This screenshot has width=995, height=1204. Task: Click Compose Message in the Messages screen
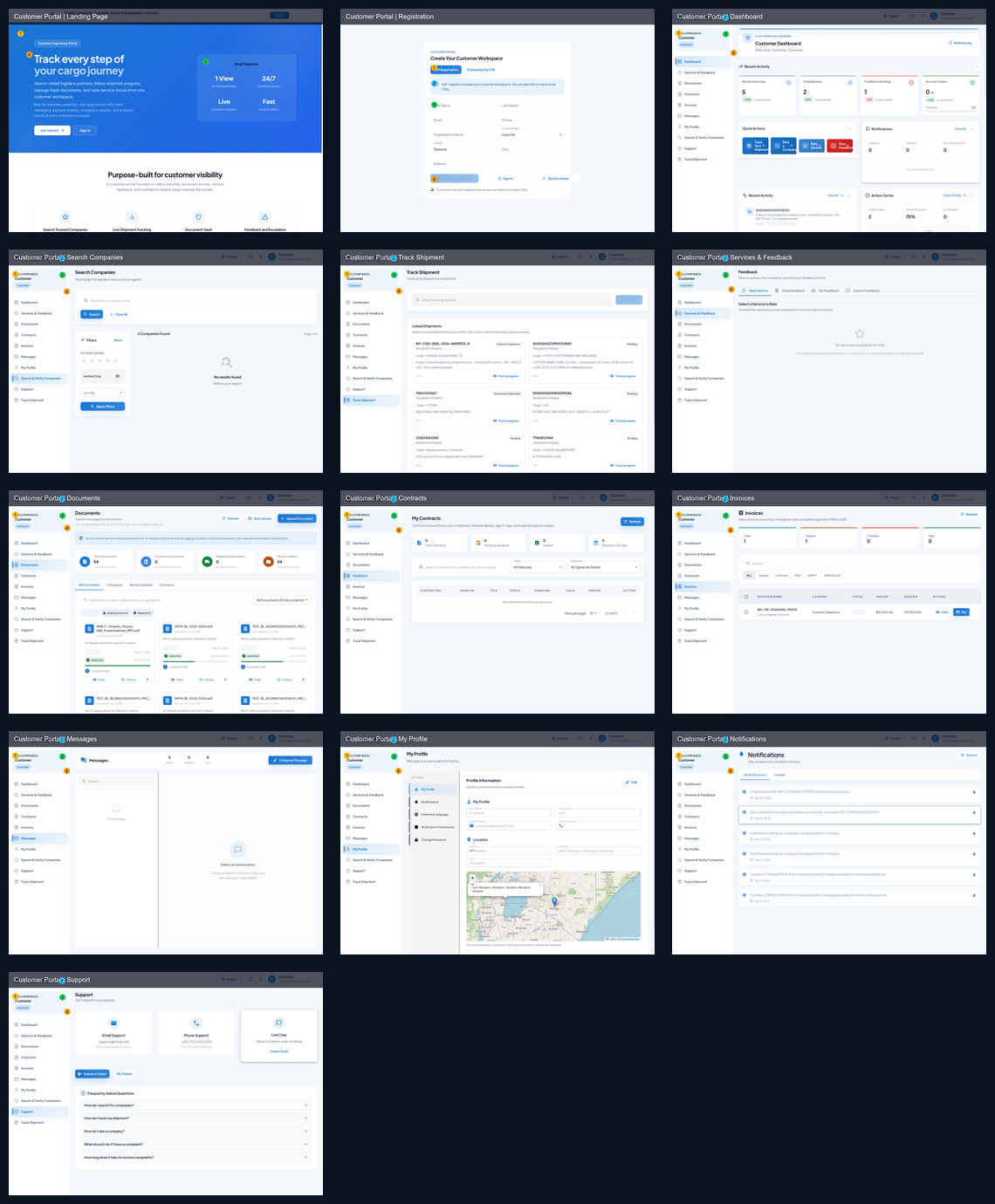click(x=291, y=760)
